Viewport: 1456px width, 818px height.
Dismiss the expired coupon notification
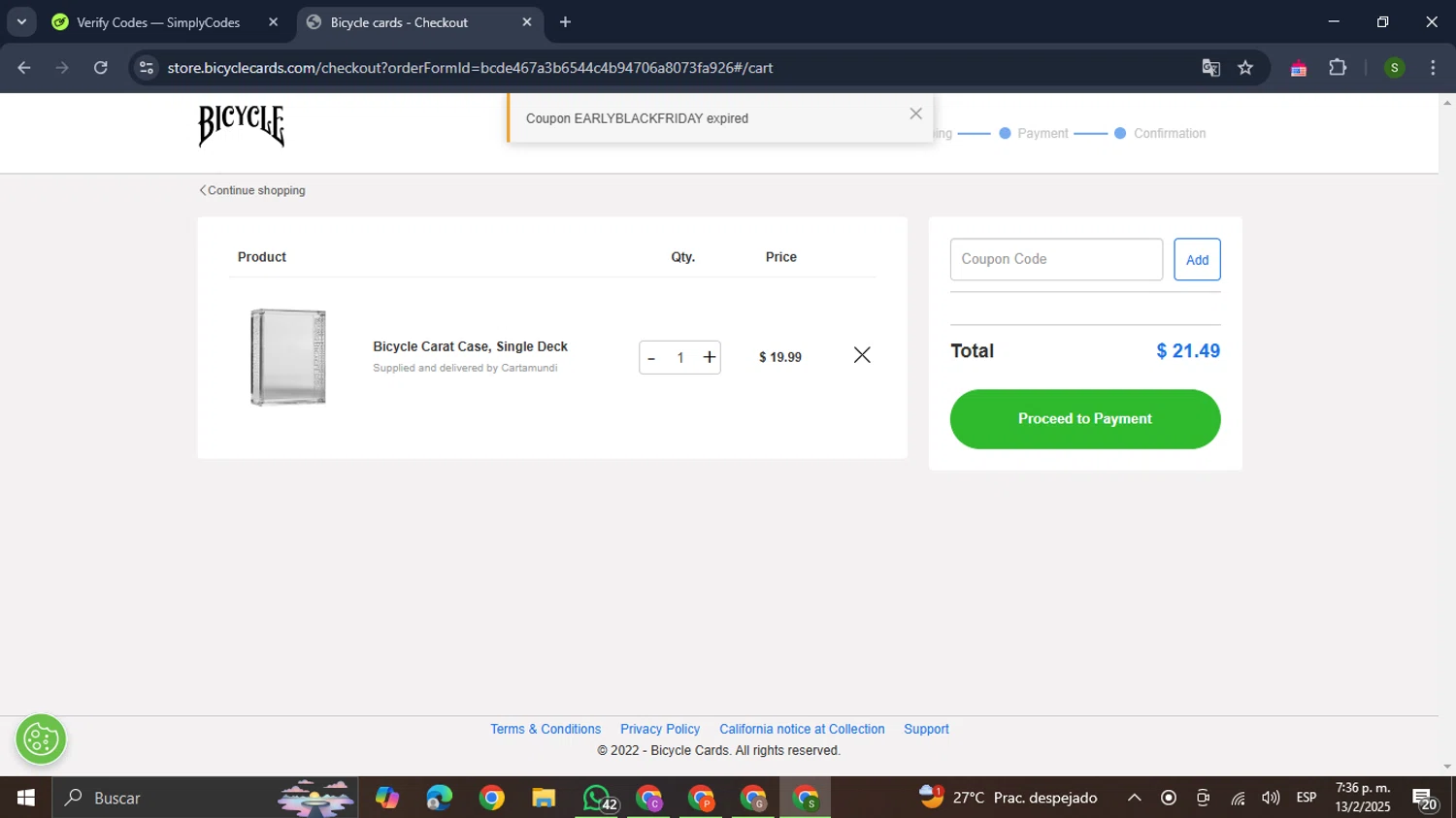click(915, 114)
